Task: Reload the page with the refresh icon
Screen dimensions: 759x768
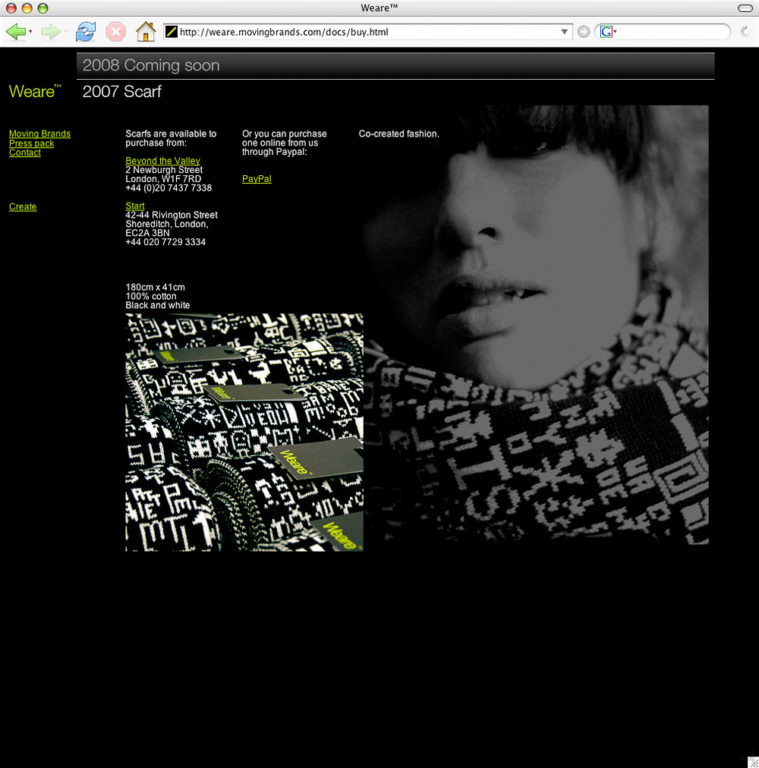Action: [86, 32]
